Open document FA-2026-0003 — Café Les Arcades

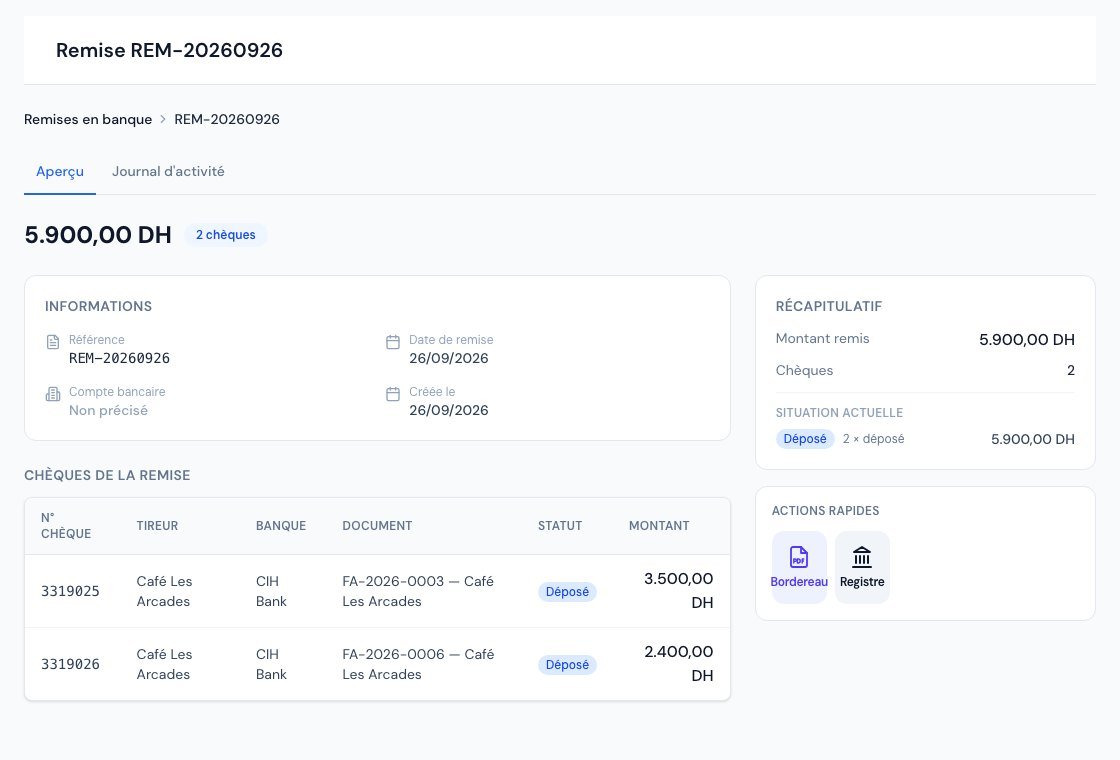tap(418, 591)
